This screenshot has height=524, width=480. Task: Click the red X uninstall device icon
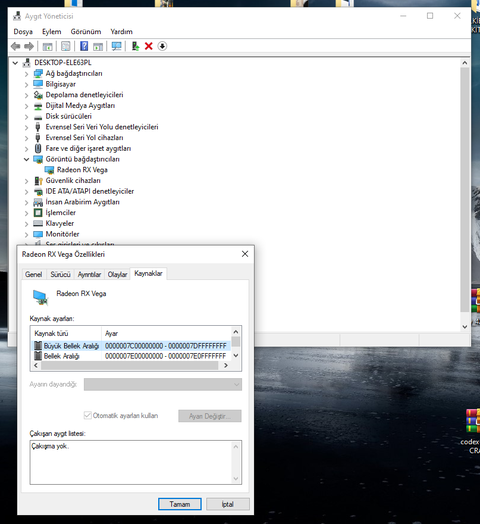(x=149, y=46)
